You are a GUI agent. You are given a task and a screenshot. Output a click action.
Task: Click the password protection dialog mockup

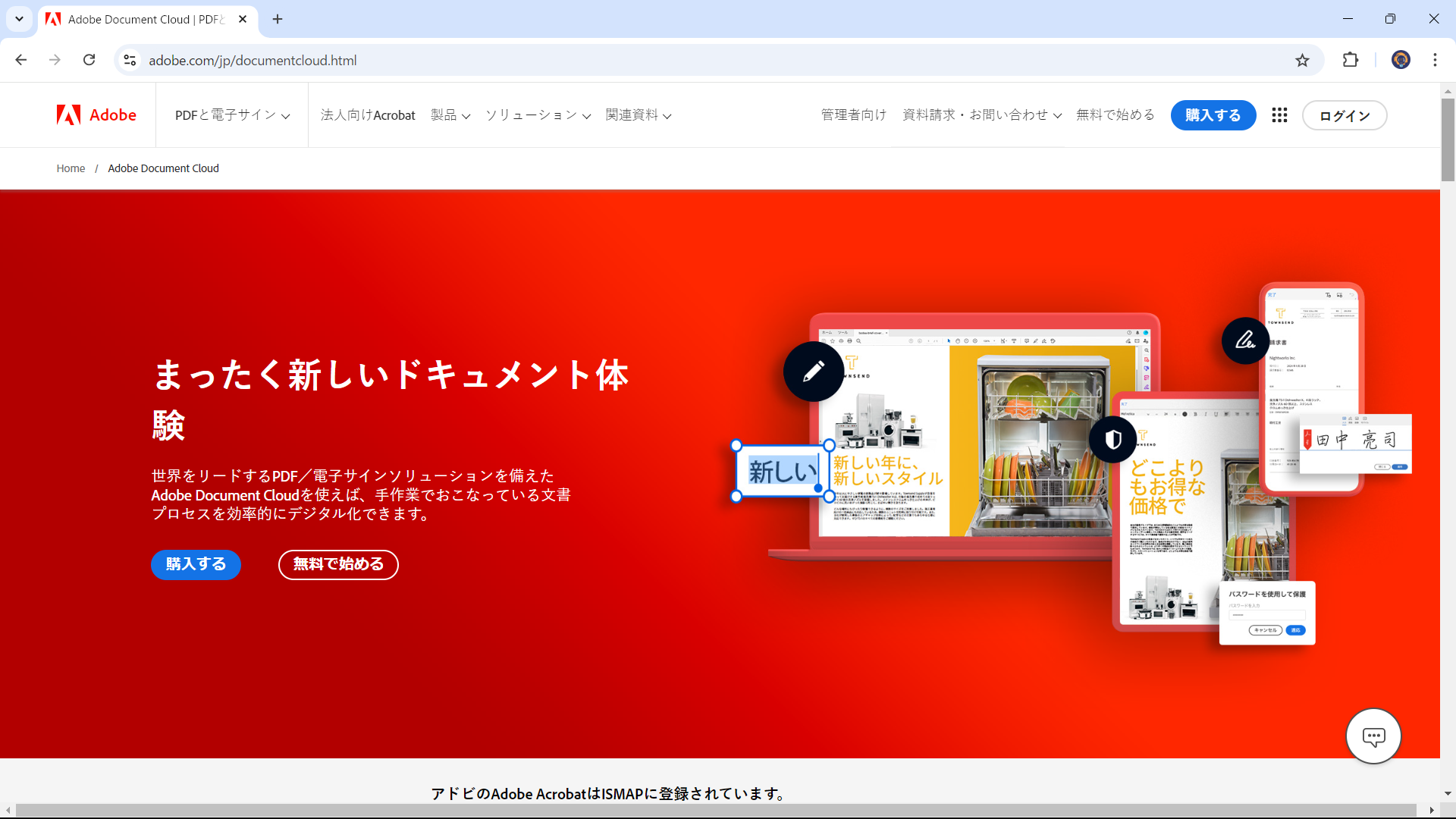click(1267, 613)
